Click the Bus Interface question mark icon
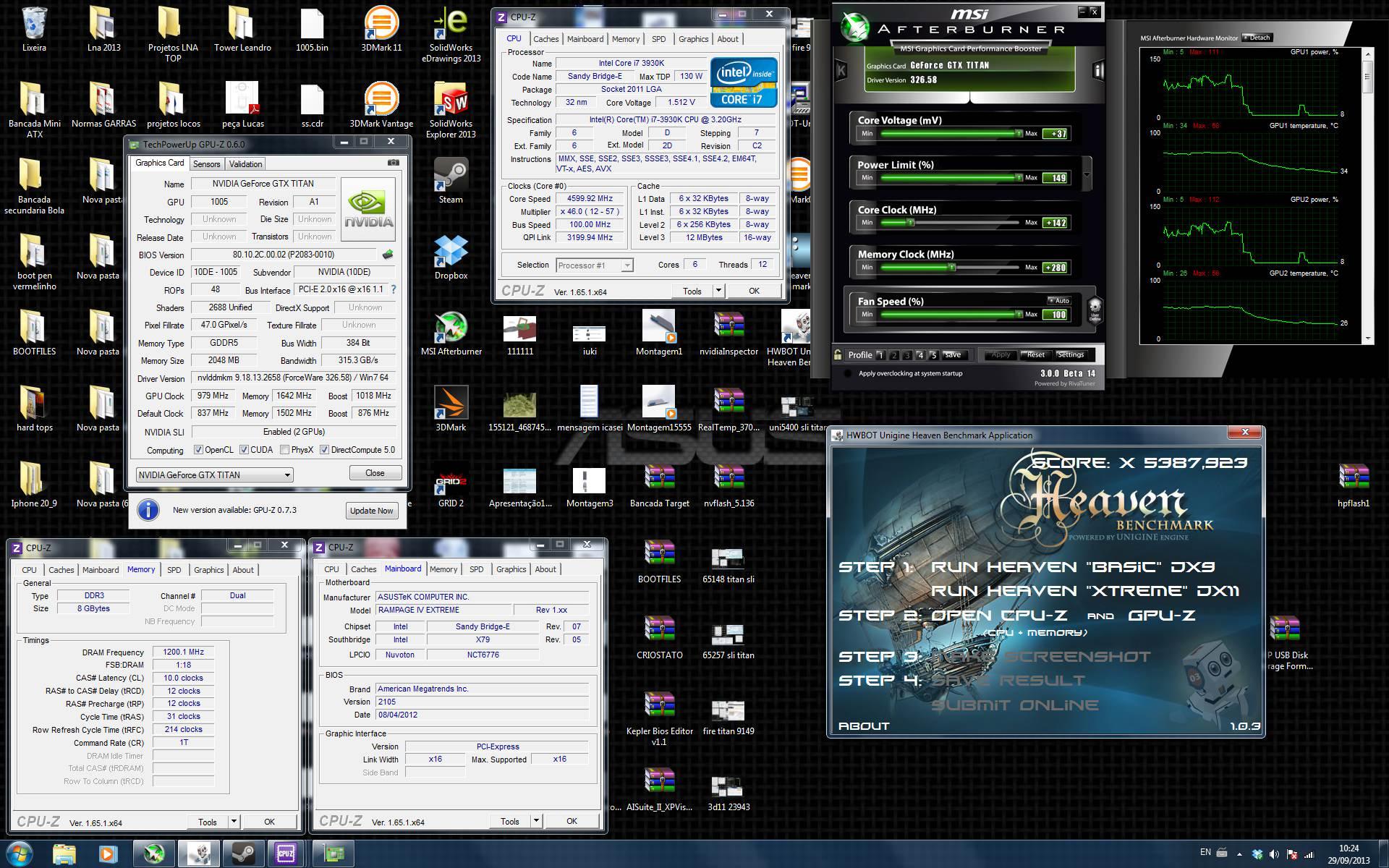 point(394,289)
